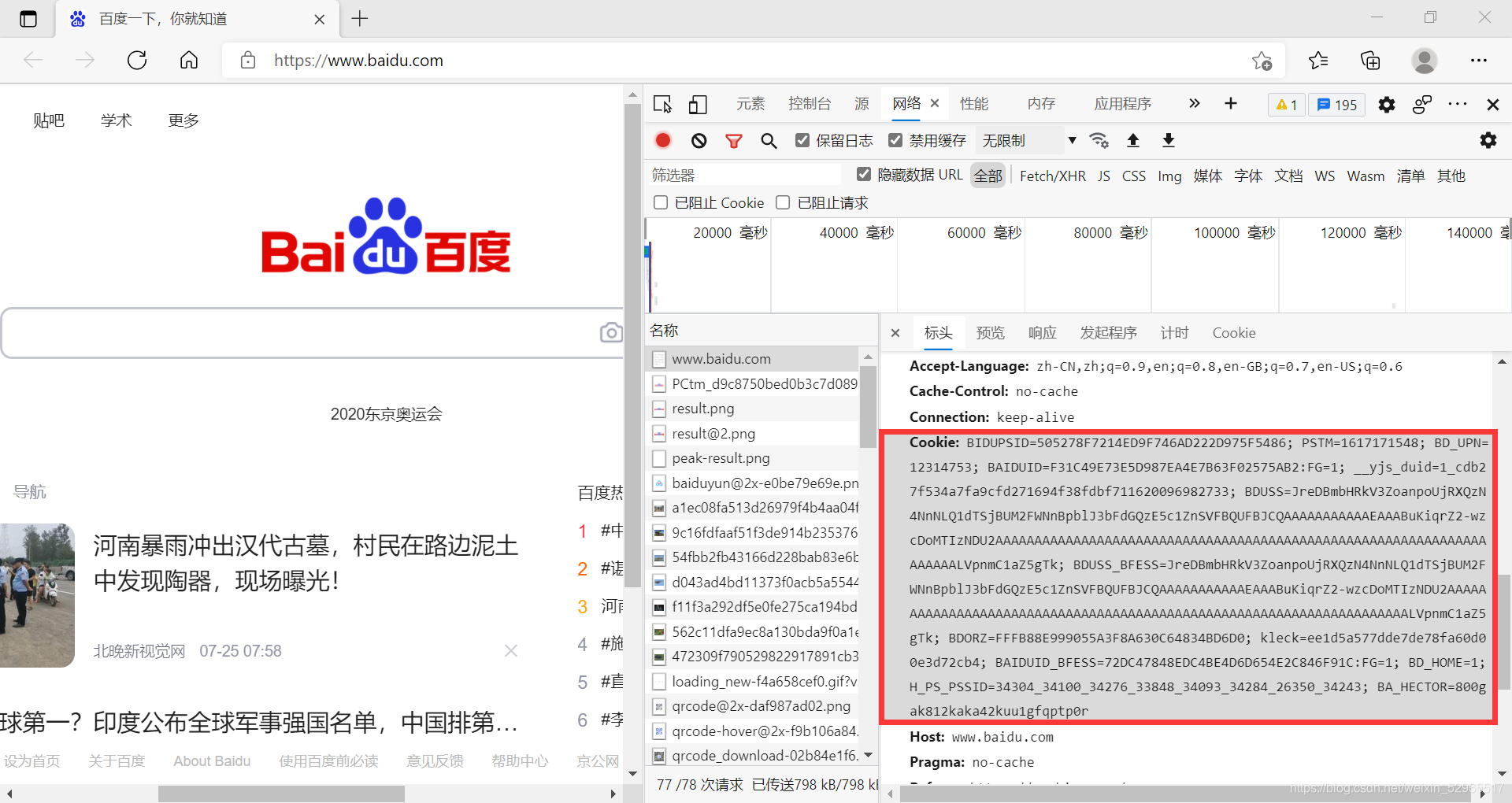Image resolution: width=1512 pixels, height=803 pixels.
Task: Open the 学术 link on Baidu
Action: 116,120
